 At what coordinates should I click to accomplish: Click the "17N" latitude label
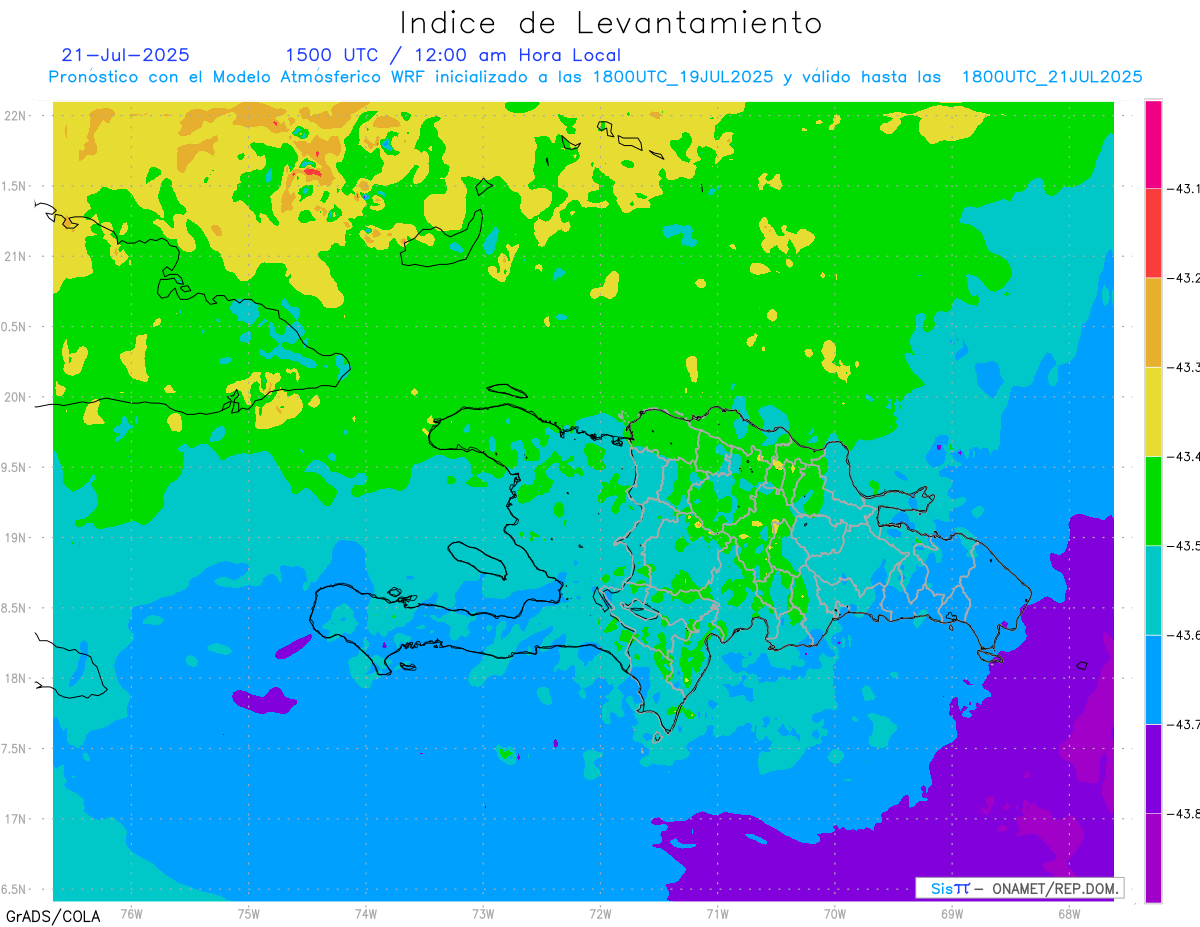(17, 819)
